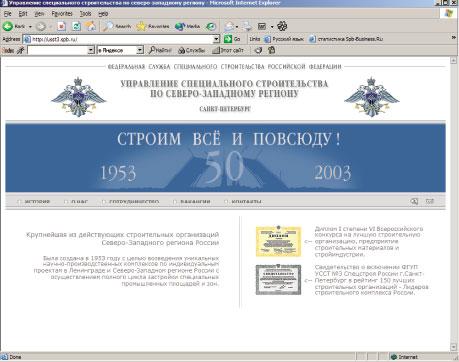Click the Диплом I степени description text
The width and height of the screenshot is (459, 362).
point(369,242)
